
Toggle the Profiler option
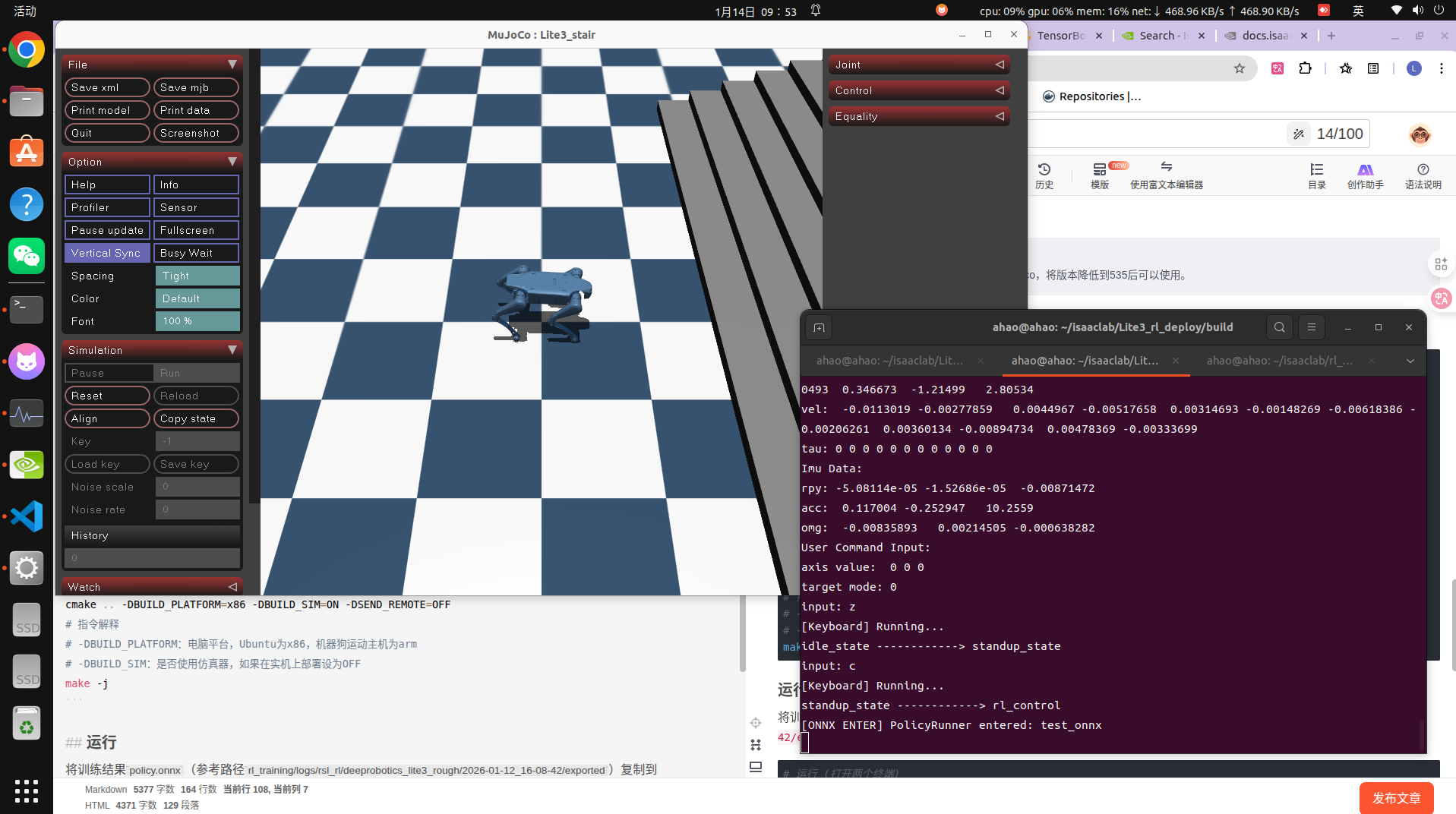[107, 207]
